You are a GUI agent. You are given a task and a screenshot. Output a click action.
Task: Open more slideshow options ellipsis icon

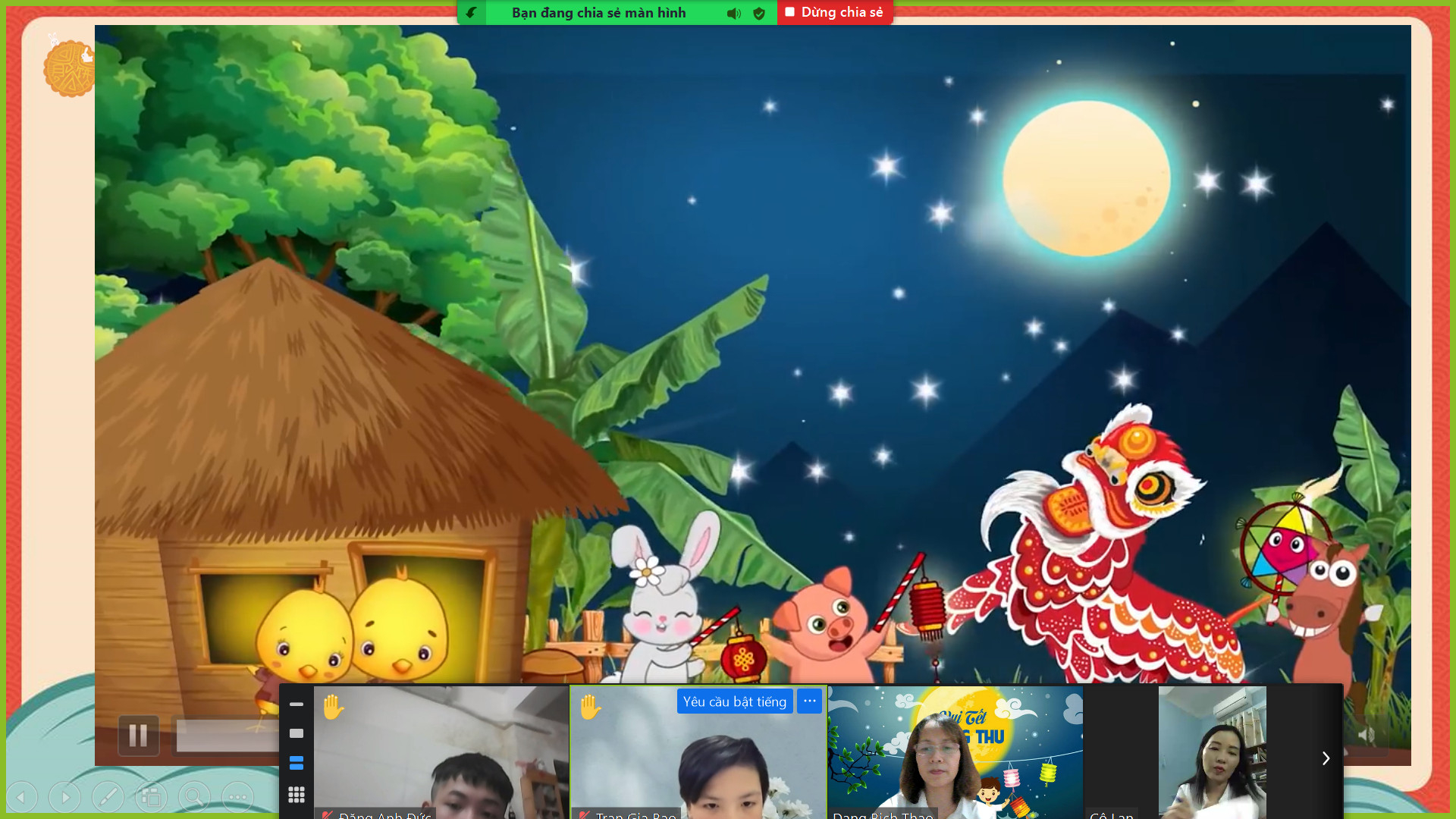pos(237,797)
